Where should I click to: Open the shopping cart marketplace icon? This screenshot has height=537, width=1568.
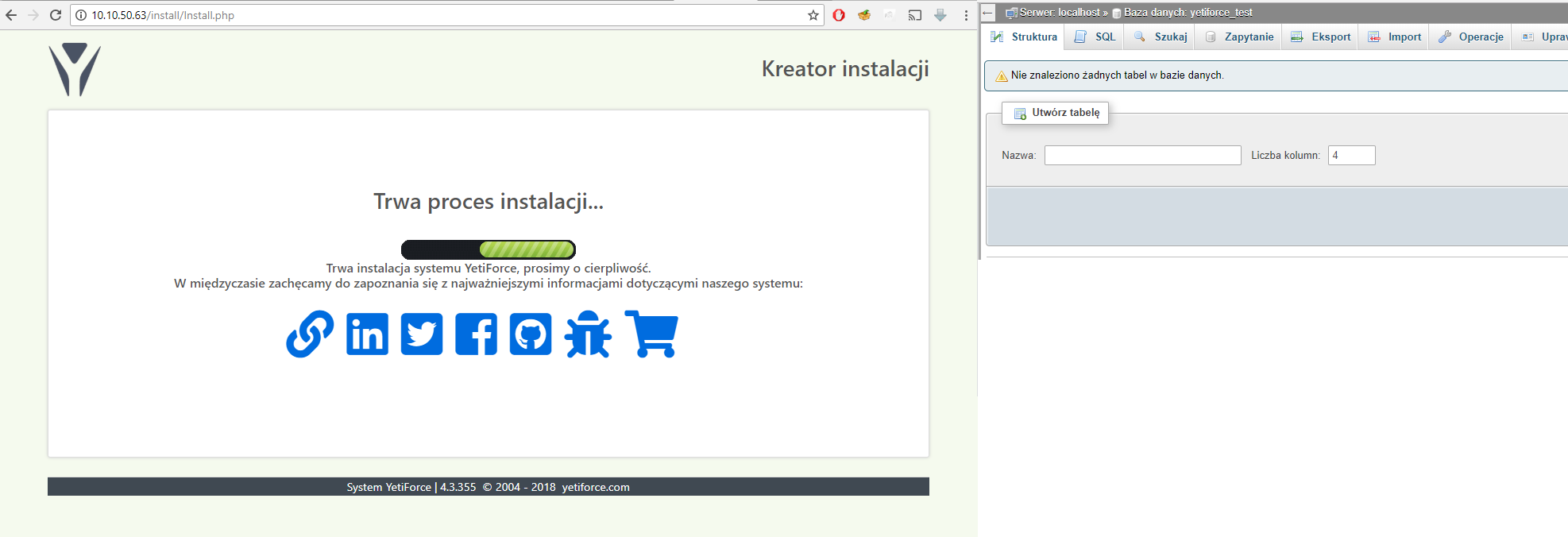pos(651,334)
